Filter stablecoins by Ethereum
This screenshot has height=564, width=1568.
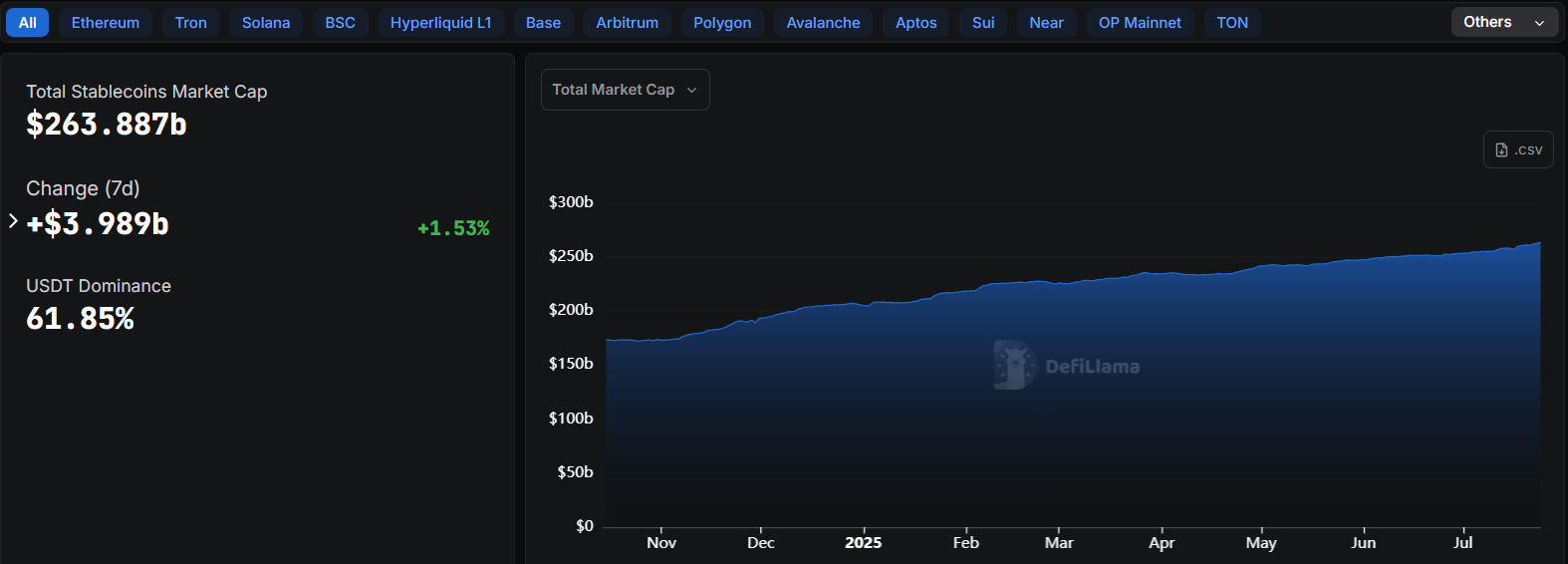(106, 23)
